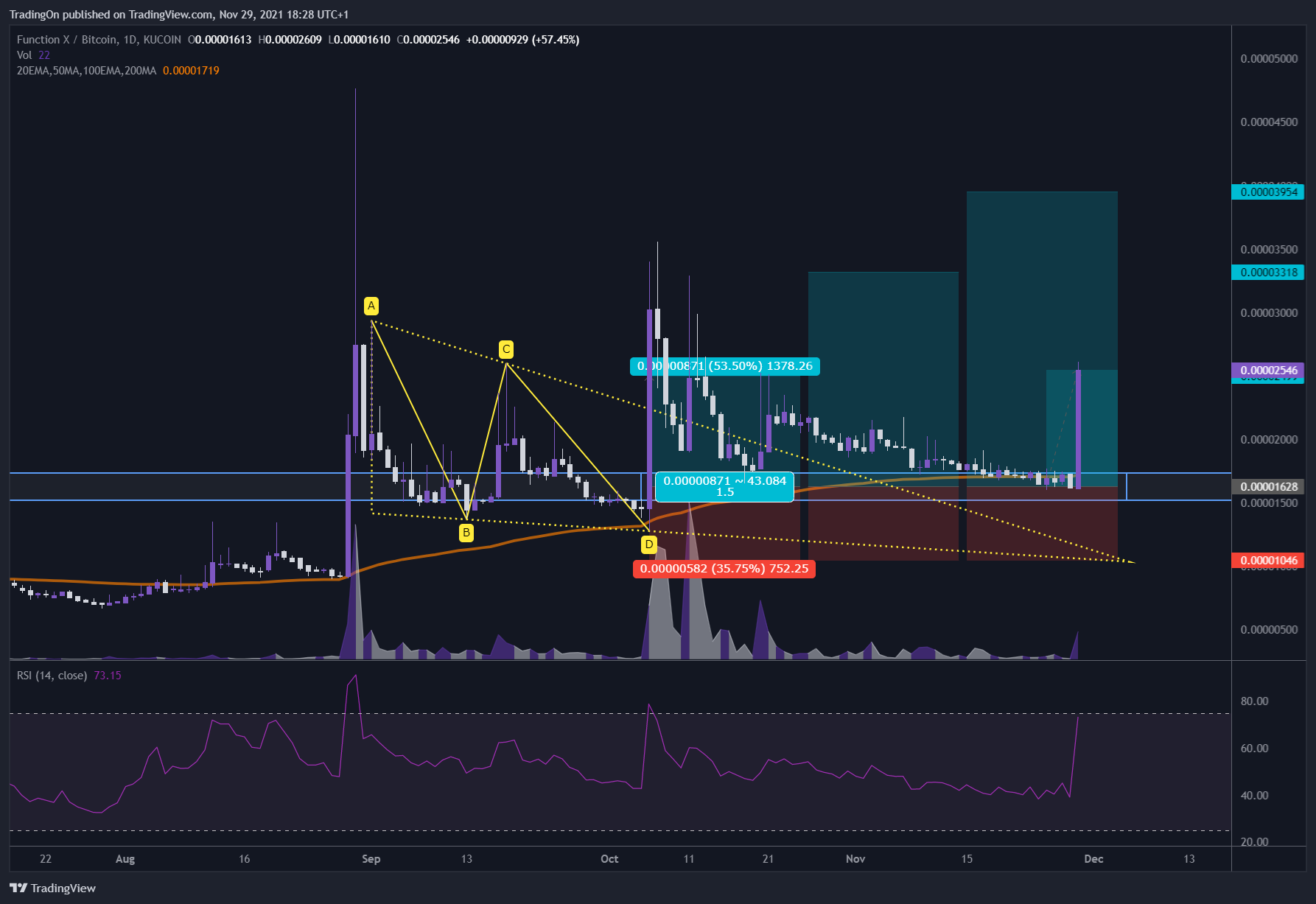This screenshot has width=1316, height=904.
Task: Click the 0.00002546 purple current price label
Action: (1268, 371)
